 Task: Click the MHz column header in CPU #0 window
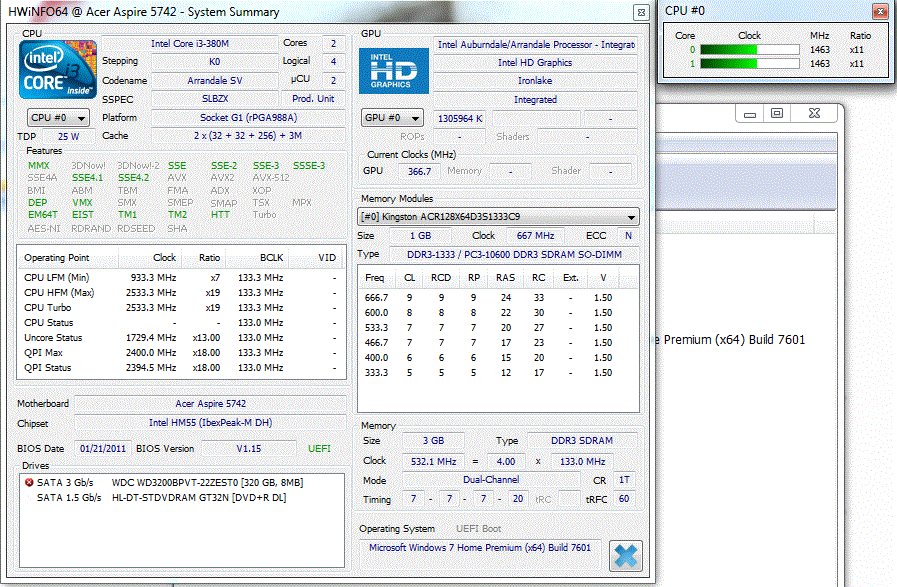tap(820, 35)
